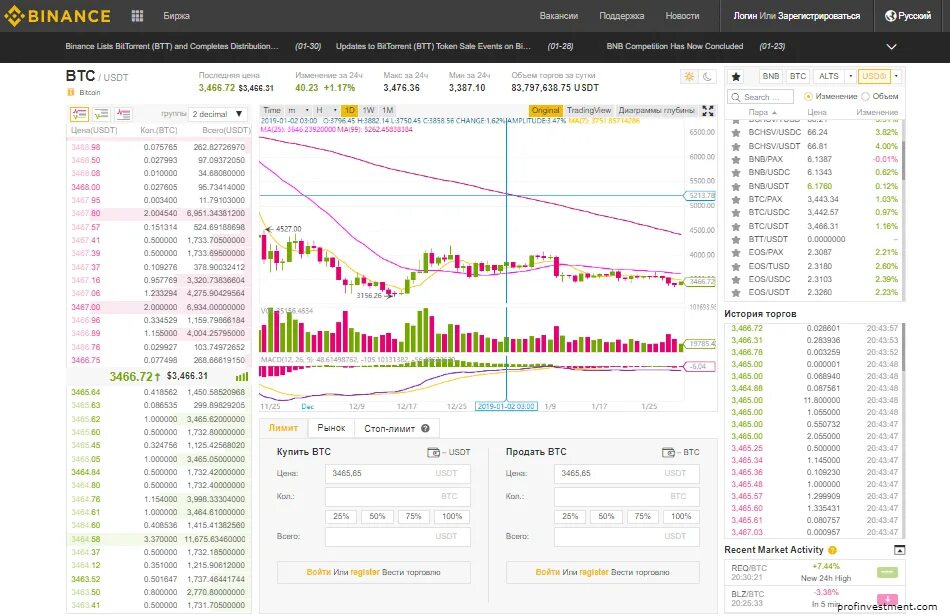Click the Stop-limit help question icon
This screenshot has width=950, height=616.
click(425, 428)
